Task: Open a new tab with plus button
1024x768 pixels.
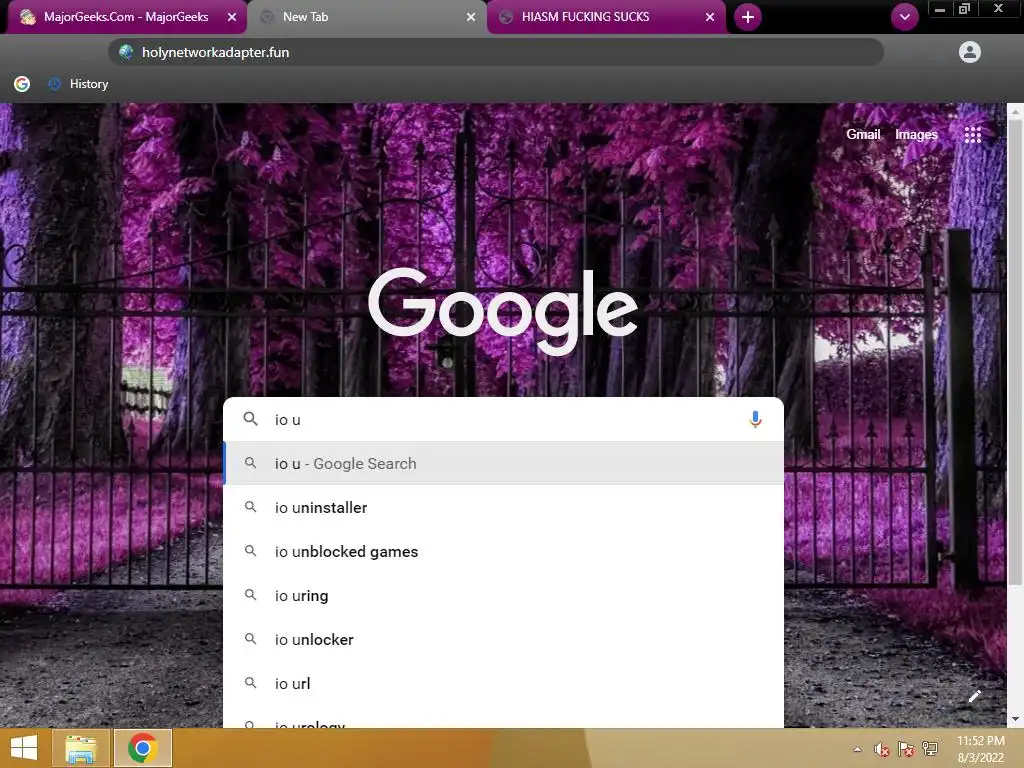Action: pyautogui.click(x=748, y=17)
